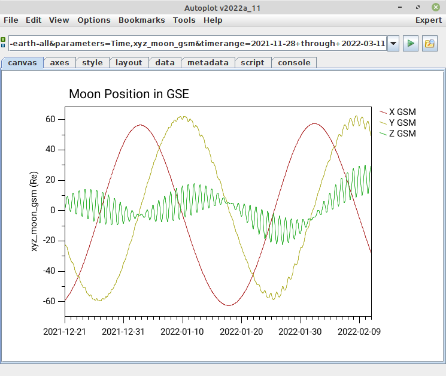Open the Tools menu
This screenshot has width=446, height=376.
pos(184,20)
